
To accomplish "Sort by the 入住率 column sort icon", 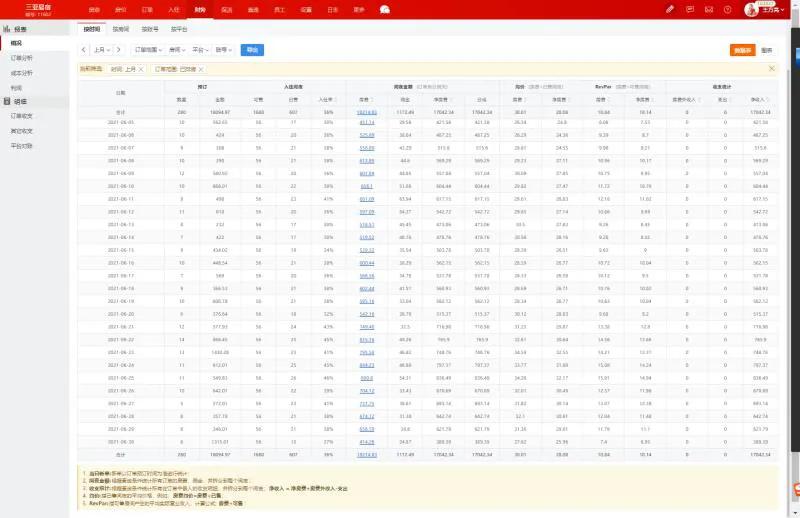I will point(335,100).
